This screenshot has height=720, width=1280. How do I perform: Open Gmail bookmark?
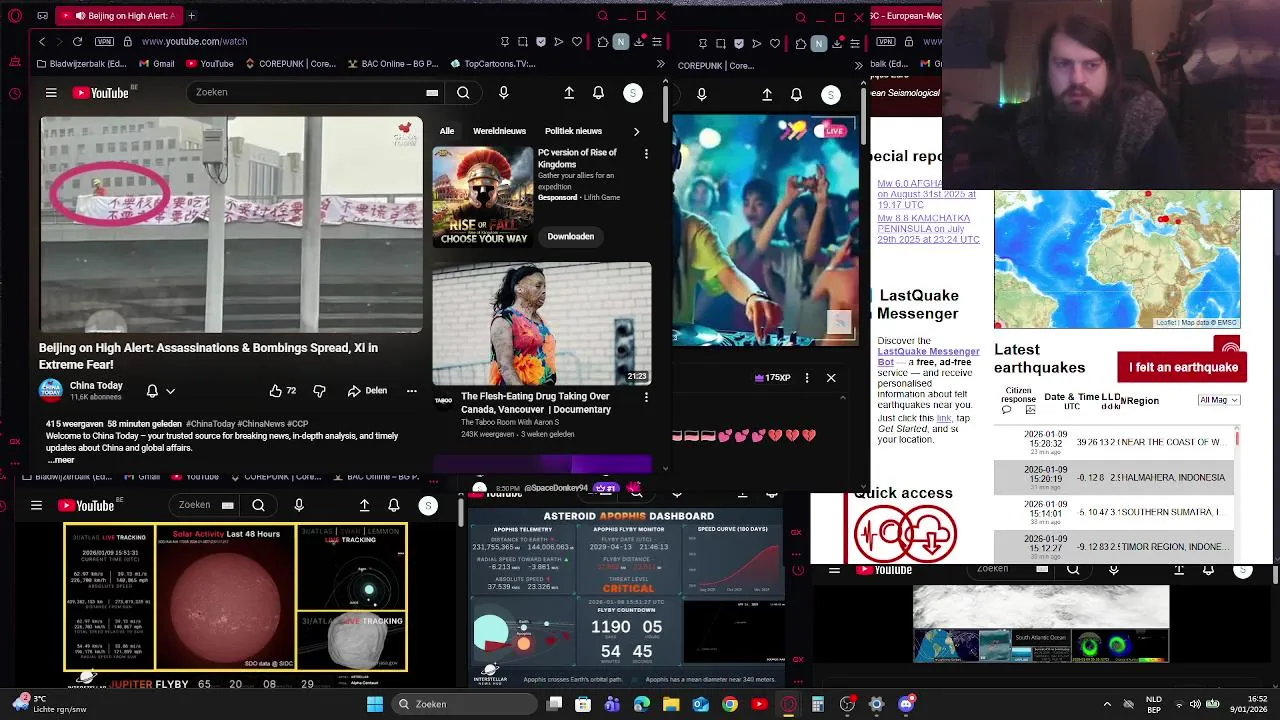(x=156, y=64)
